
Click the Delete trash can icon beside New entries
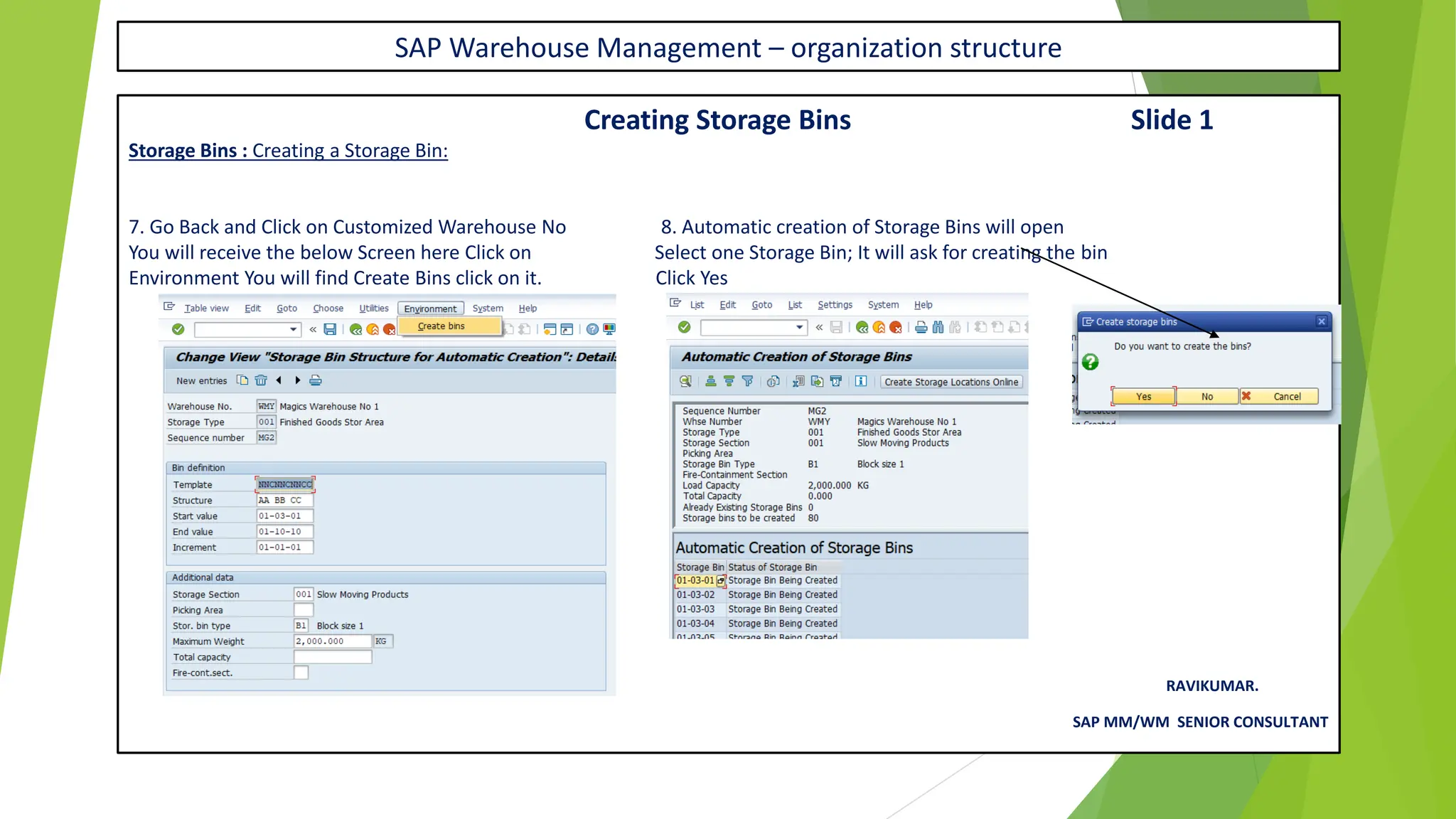261,380
